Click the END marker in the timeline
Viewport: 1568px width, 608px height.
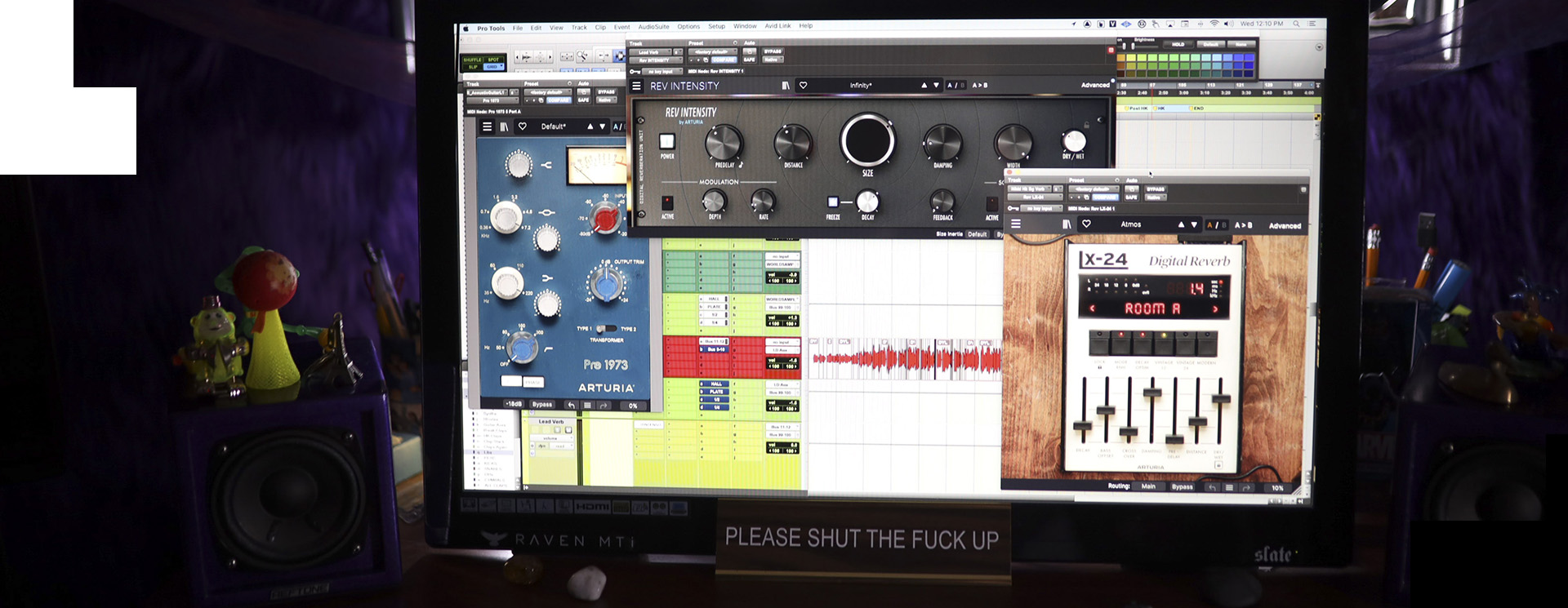(x=1196, y=109)
